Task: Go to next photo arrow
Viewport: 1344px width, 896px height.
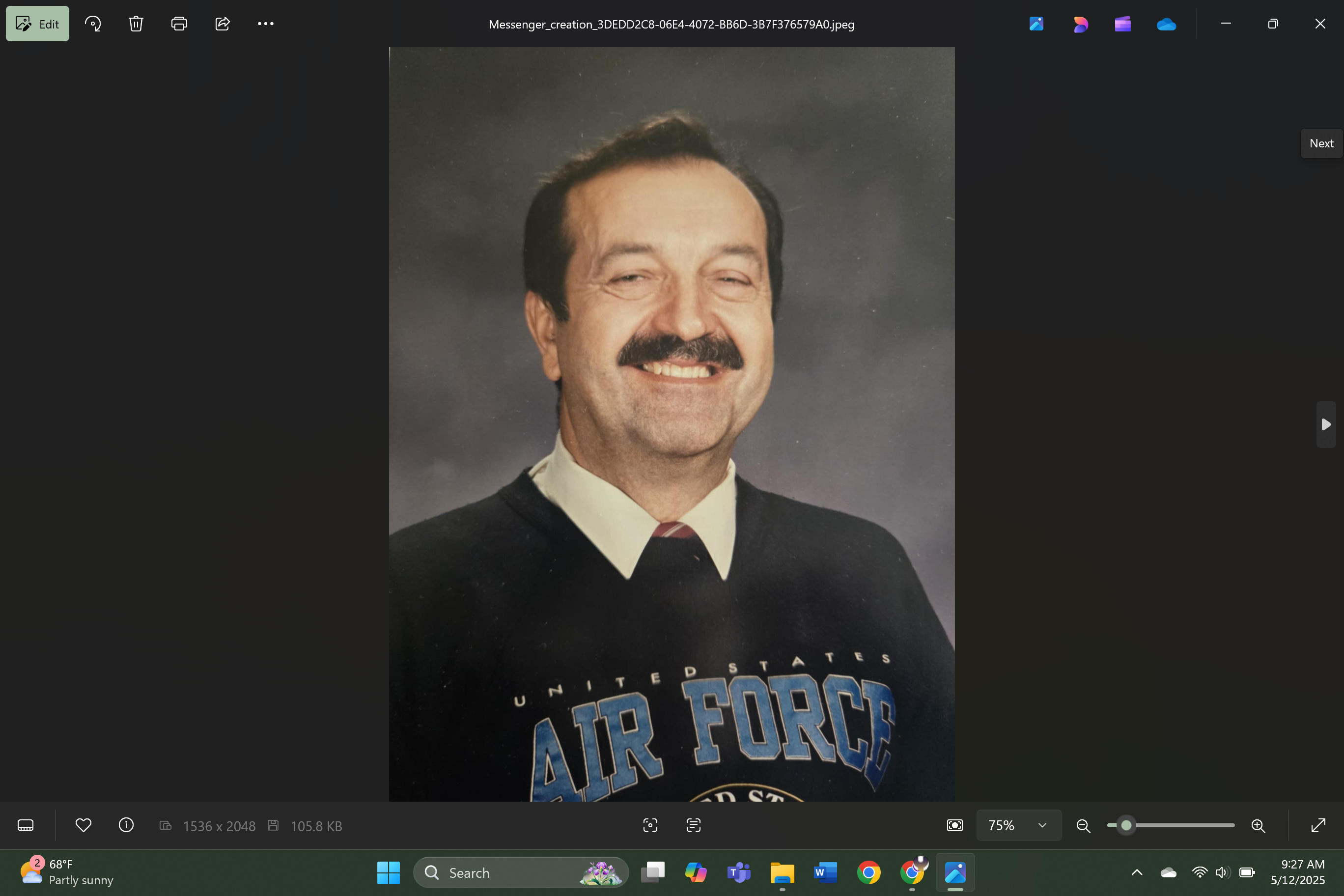Action: (1326, 424)
